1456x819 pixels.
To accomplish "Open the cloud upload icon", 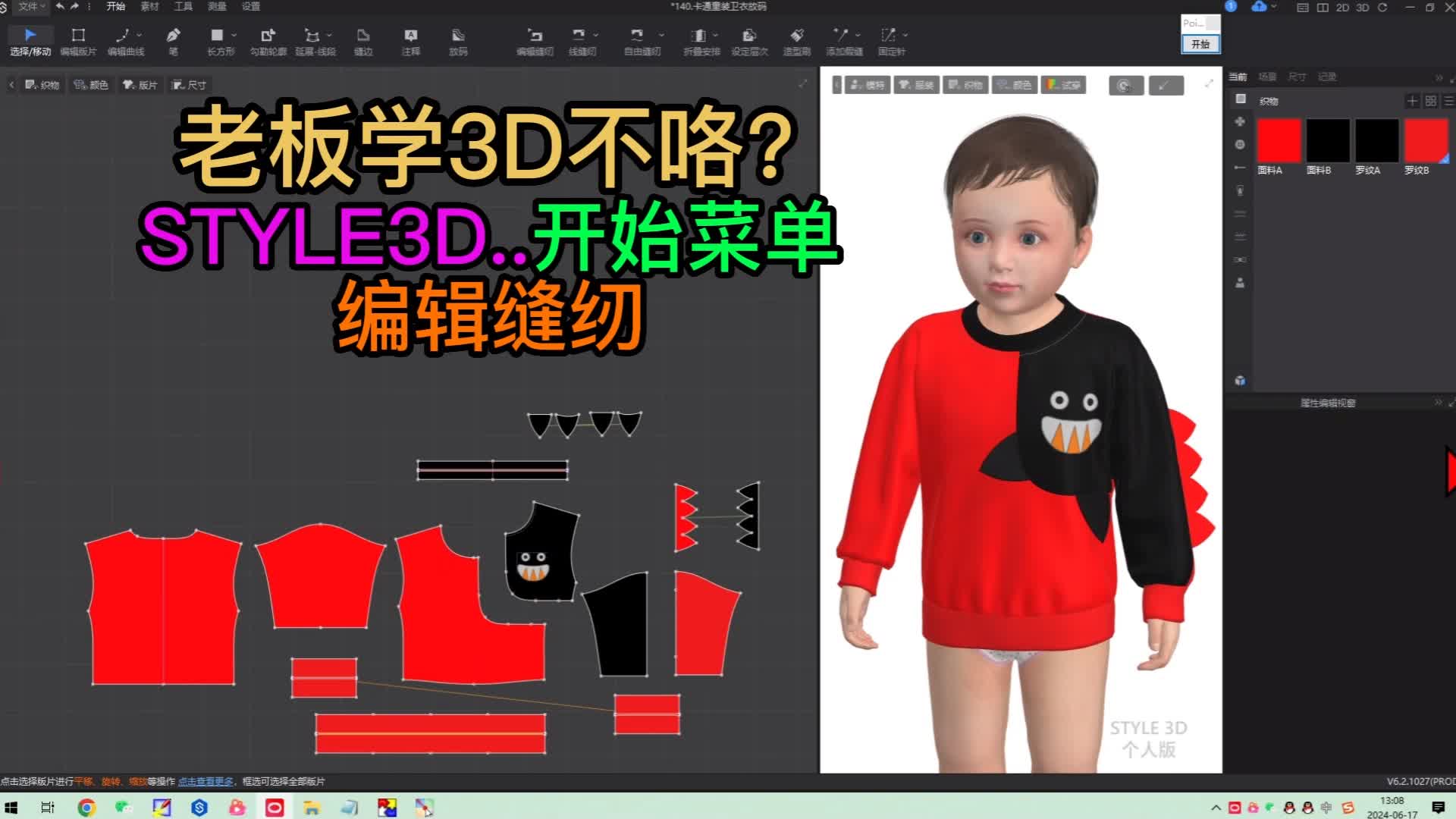I will click(x=1259, y=6).
